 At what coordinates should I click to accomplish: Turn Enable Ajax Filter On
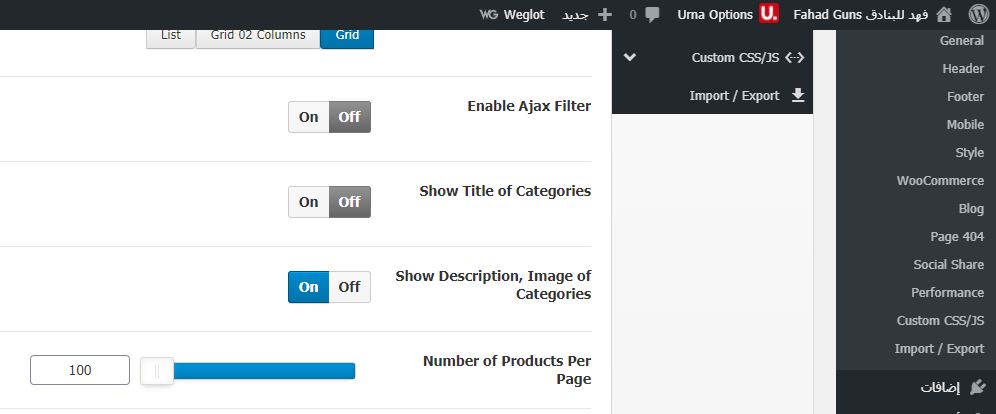[309, 117]
